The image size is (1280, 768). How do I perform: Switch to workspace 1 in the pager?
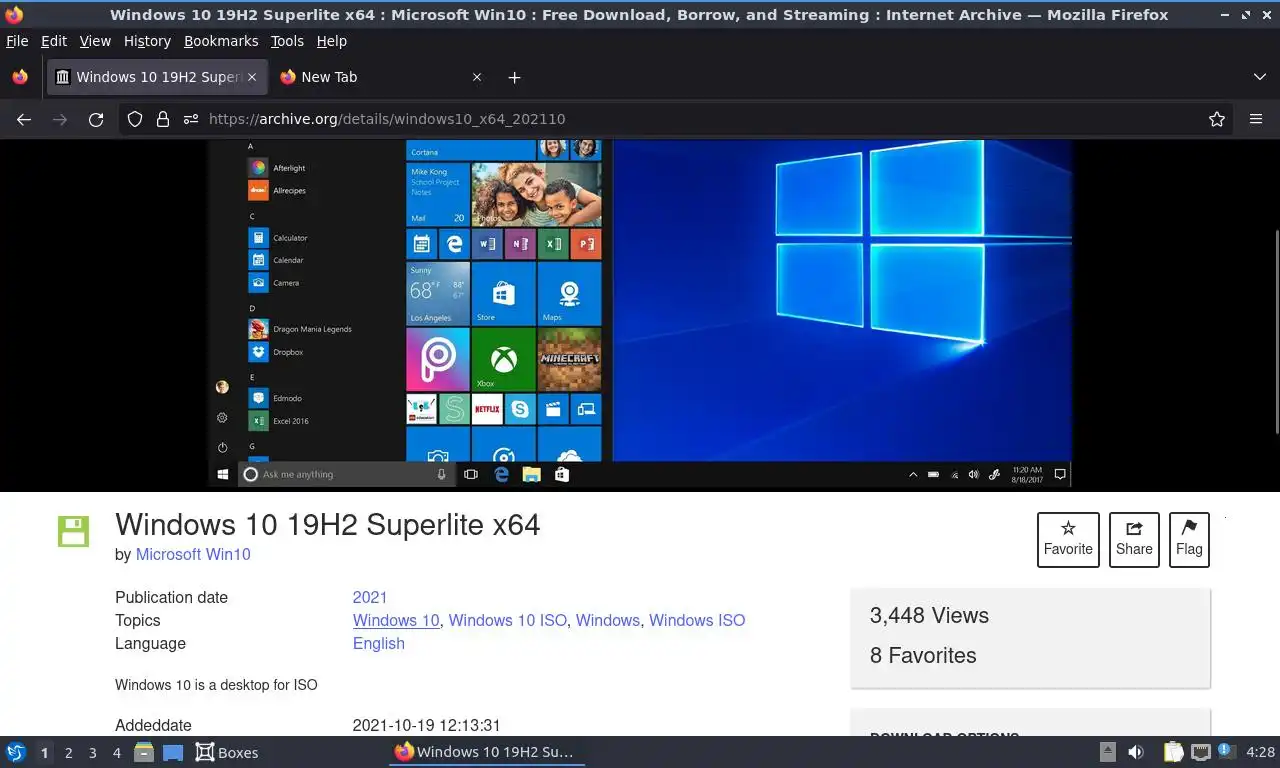pos(44,752)
